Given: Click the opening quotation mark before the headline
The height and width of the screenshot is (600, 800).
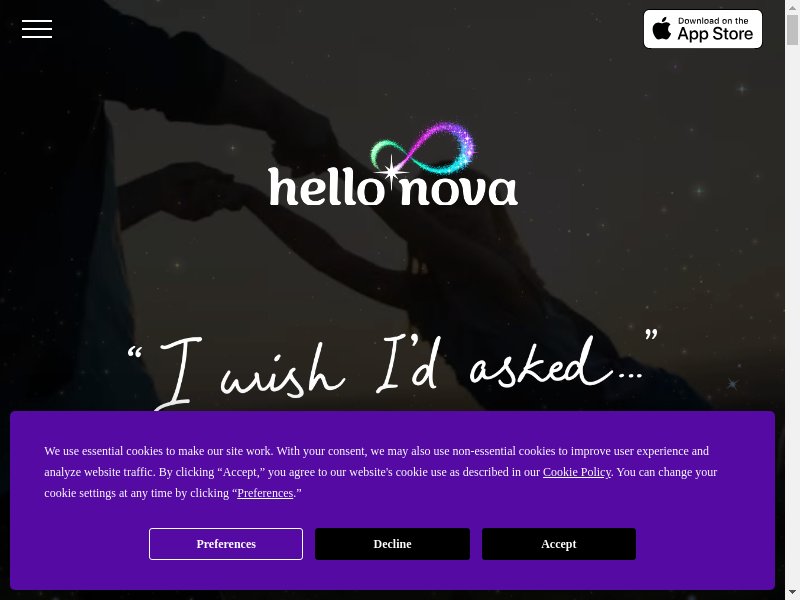Looking at the screenshot, I should 135,353.
